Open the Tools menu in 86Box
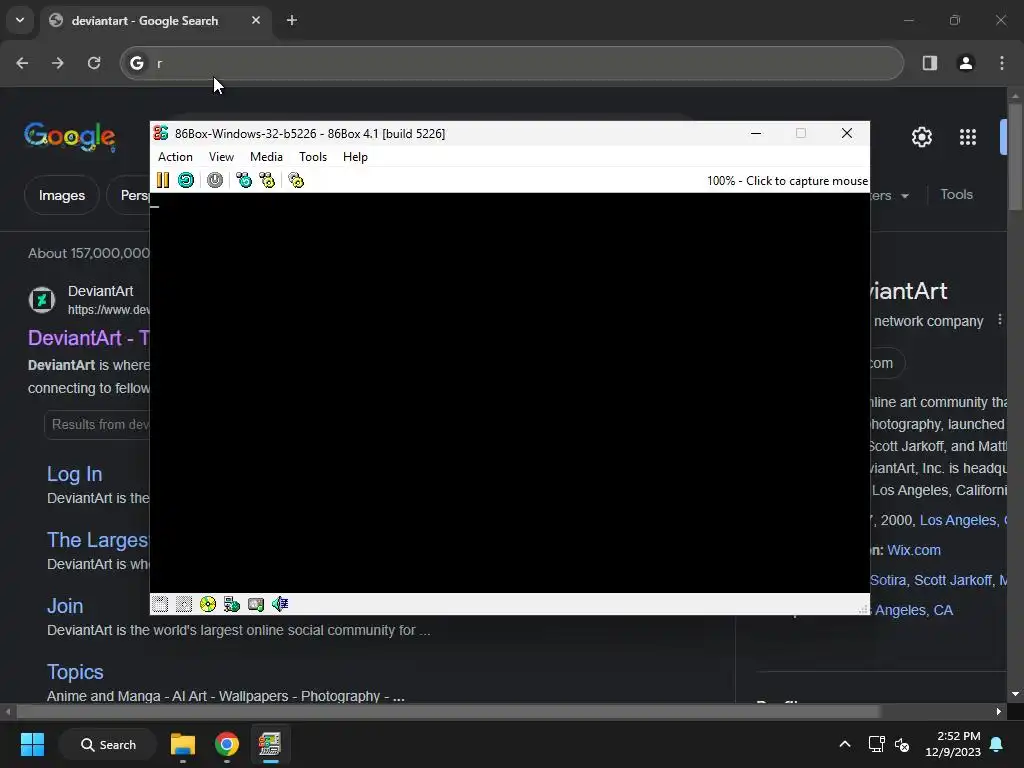Viewport: 1024px width, 768px height. coord(313,157)
